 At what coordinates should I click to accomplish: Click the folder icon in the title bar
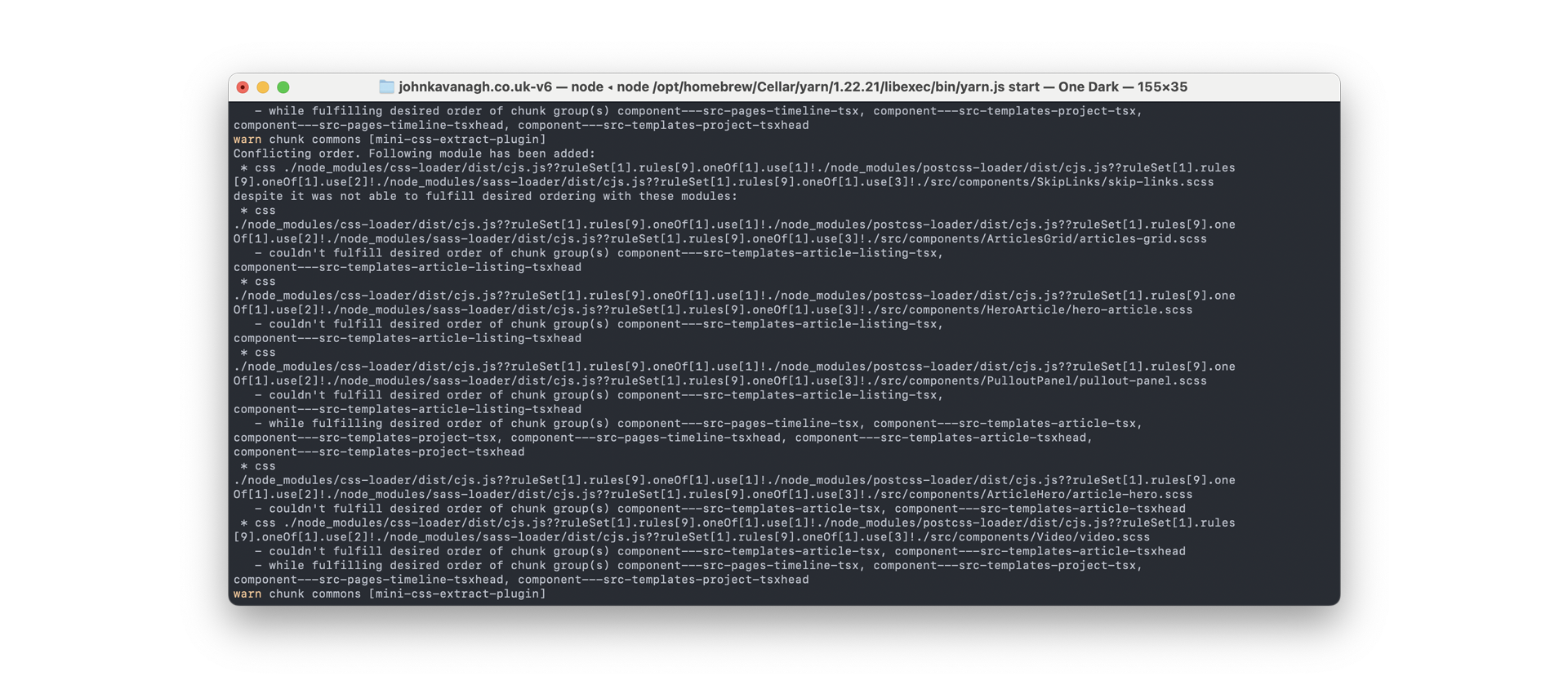386,87
